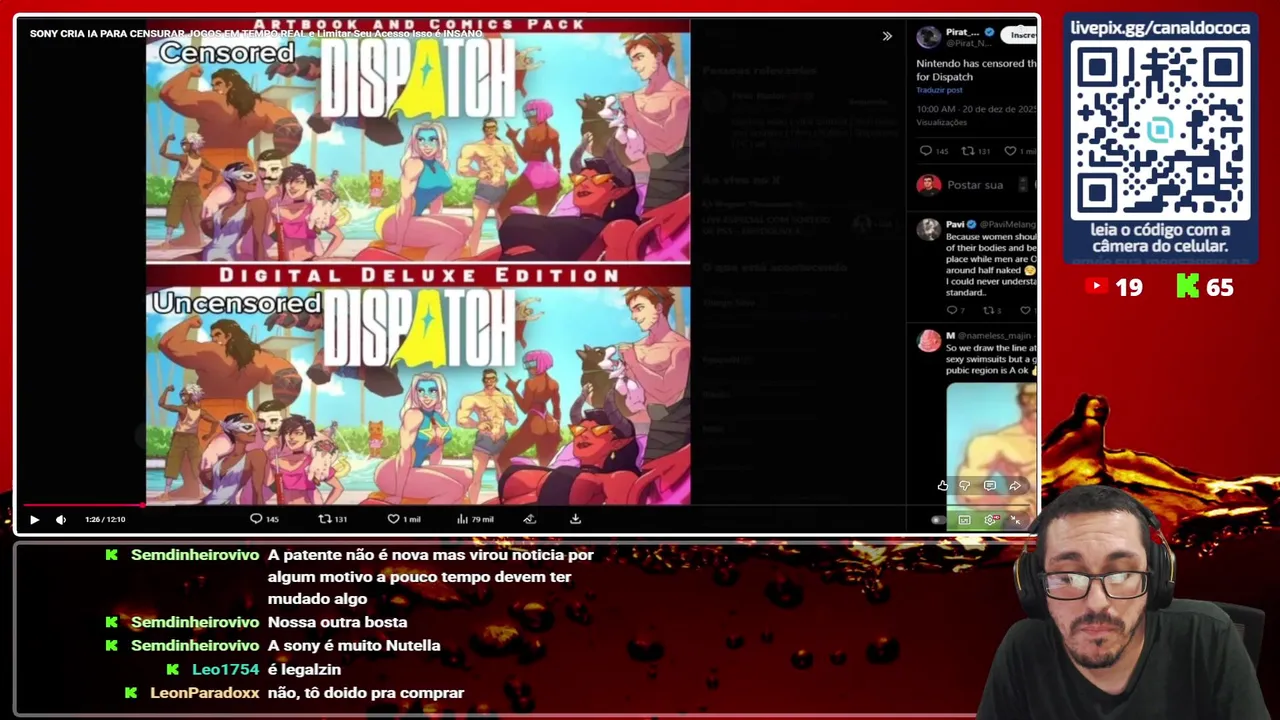Click the Postar sua reply field
This screenshot has height=720, width=1280.
[x=975, y=185]
